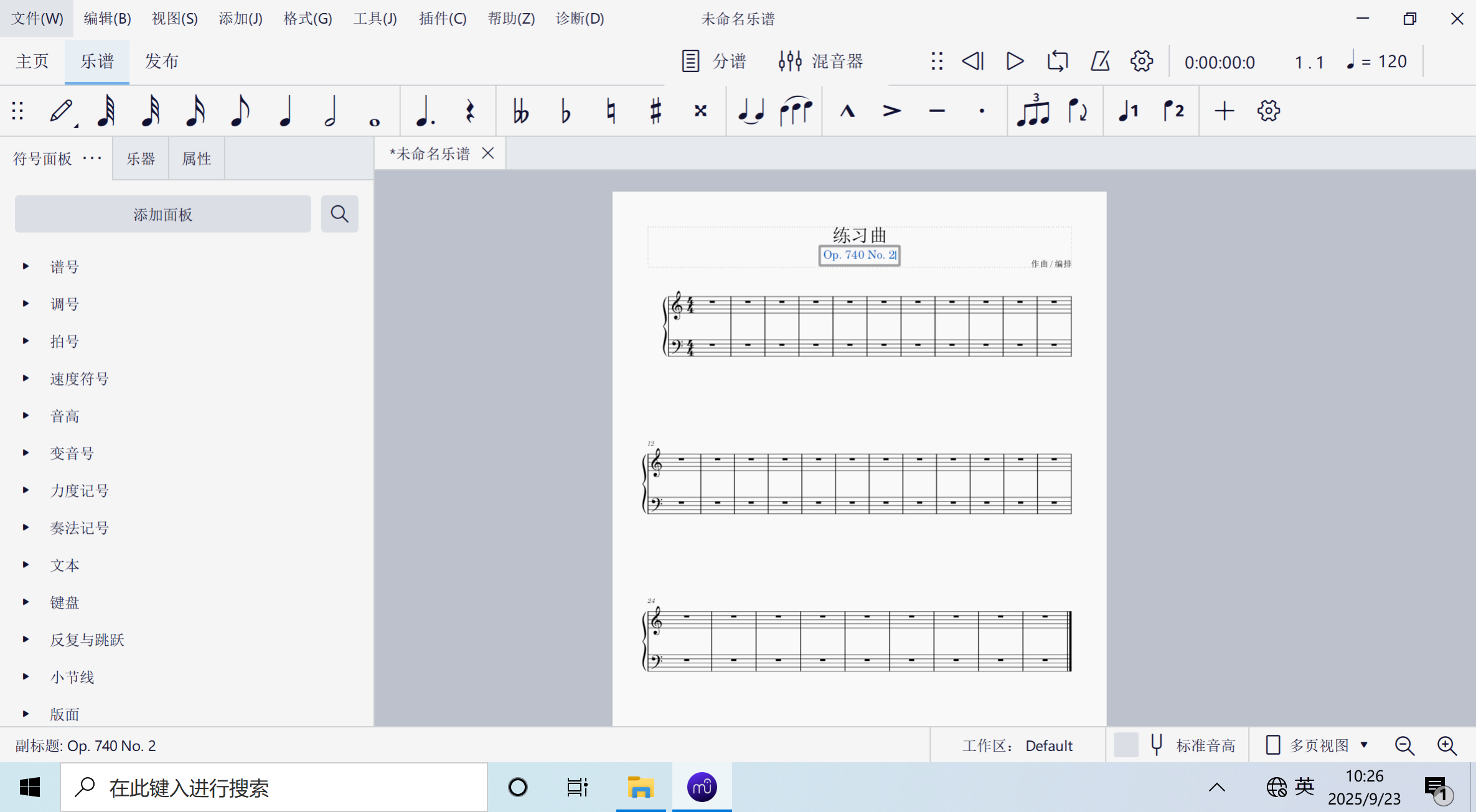1476x812 pixels.
Task: Click the 添加面板 button
Action: click(162, 215)
